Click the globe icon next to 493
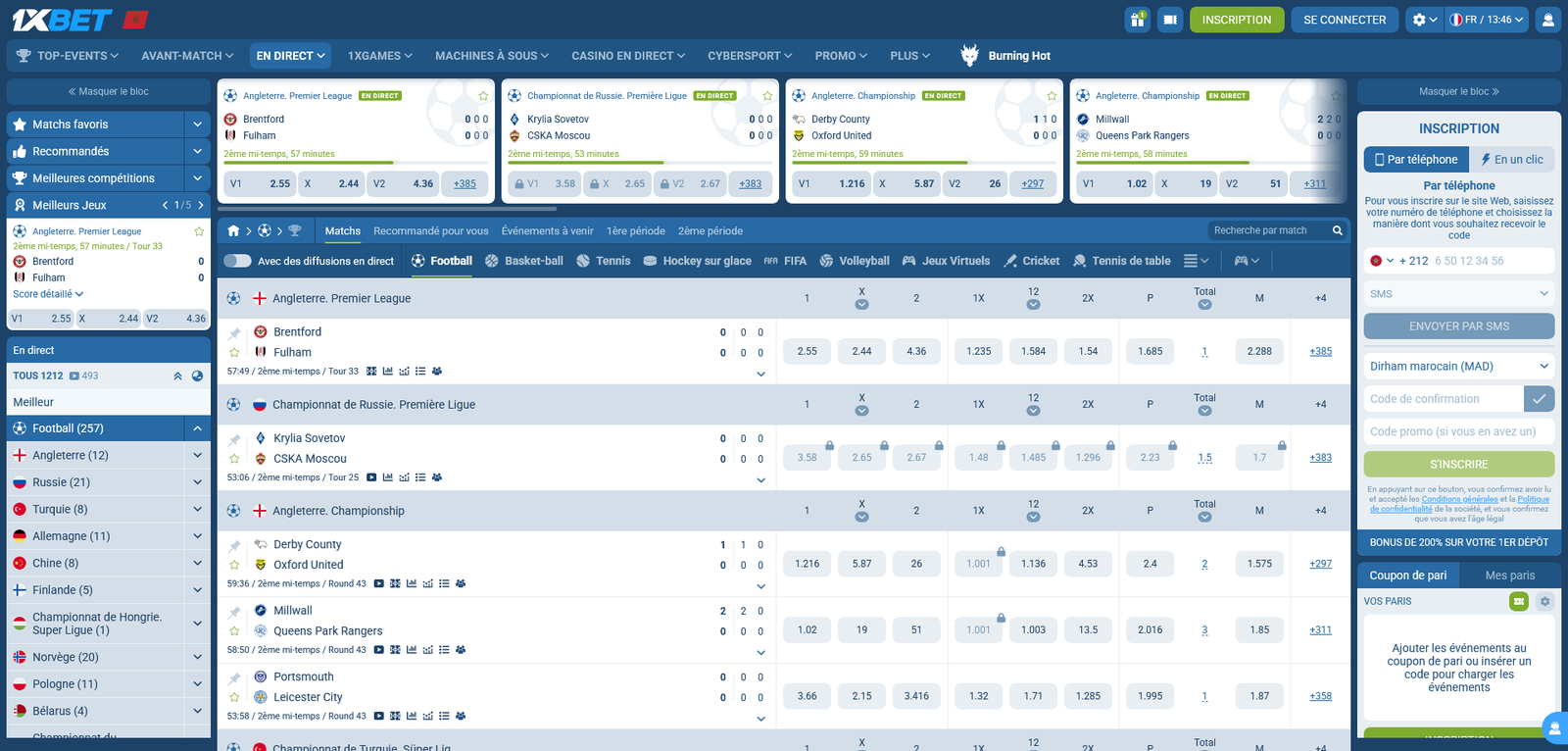 [x=197, y=375]
